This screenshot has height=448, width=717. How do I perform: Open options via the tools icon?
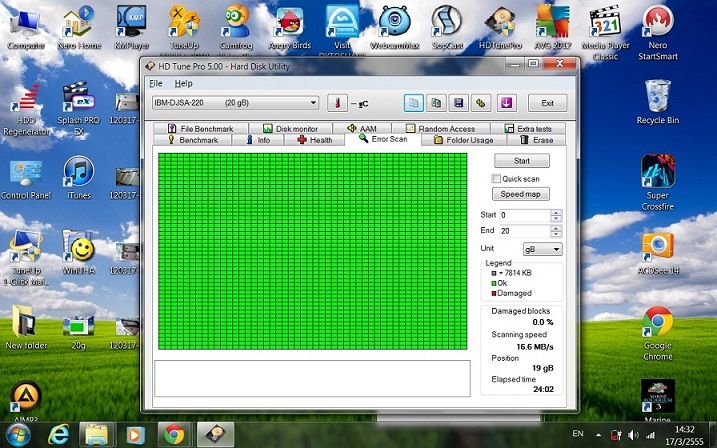(x=480, y=103)
